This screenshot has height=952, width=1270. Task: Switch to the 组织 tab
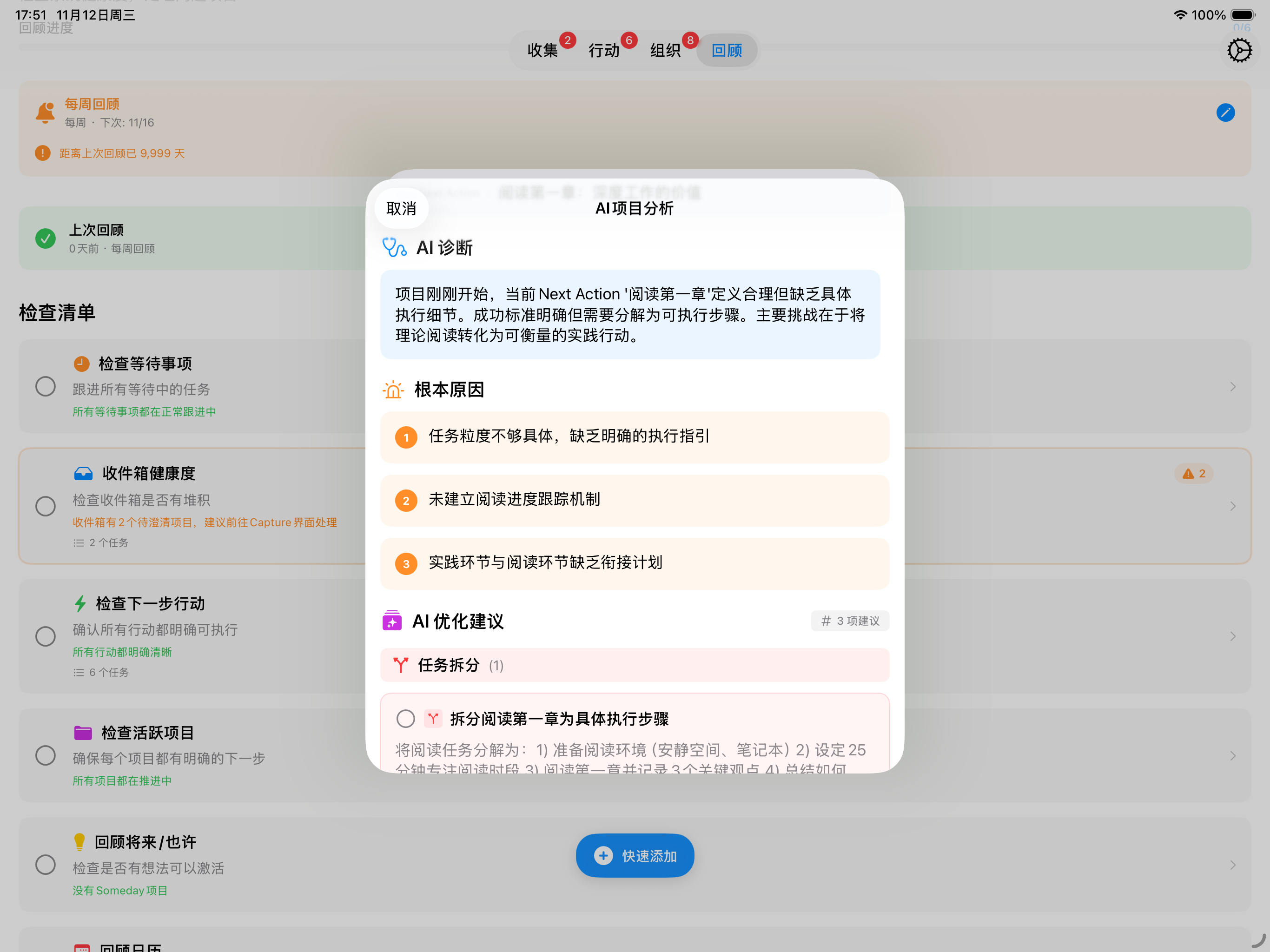pyautogui.click(x=665, y=50)
